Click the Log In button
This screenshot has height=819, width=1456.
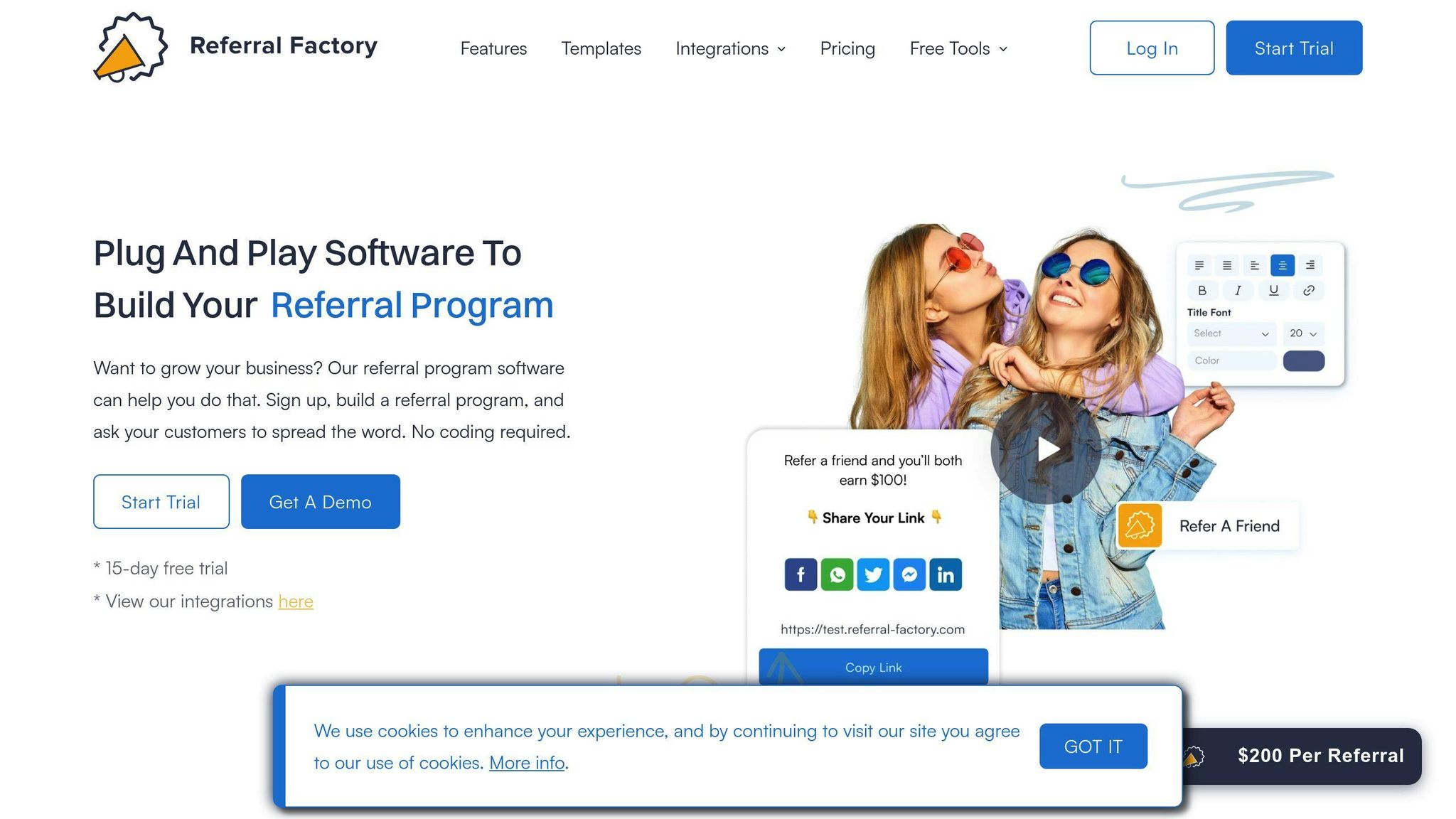1152,48
